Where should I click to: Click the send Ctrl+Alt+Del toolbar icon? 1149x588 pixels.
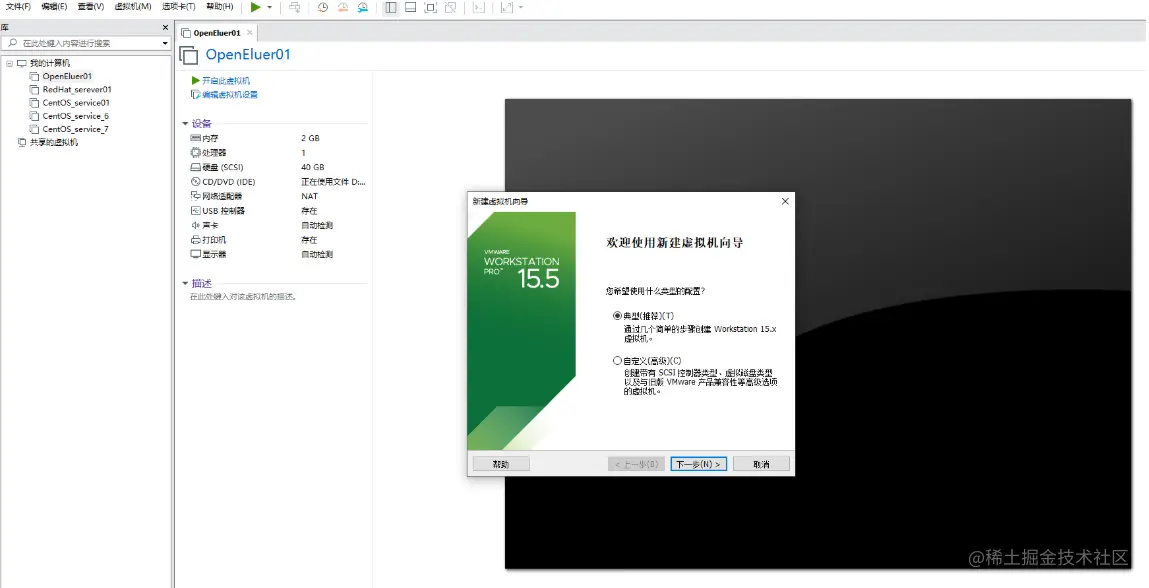click(295, 7)
